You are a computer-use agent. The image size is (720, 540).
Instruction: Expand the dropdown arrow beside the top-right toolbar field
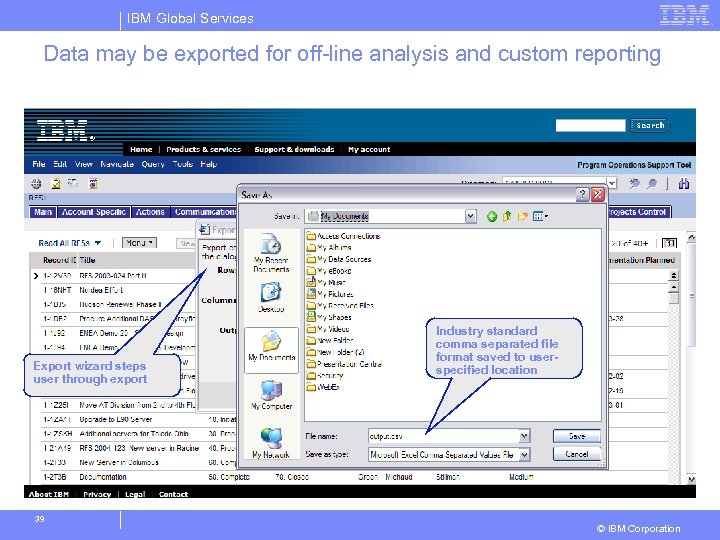pyautogui.click(x=612, y=183)
